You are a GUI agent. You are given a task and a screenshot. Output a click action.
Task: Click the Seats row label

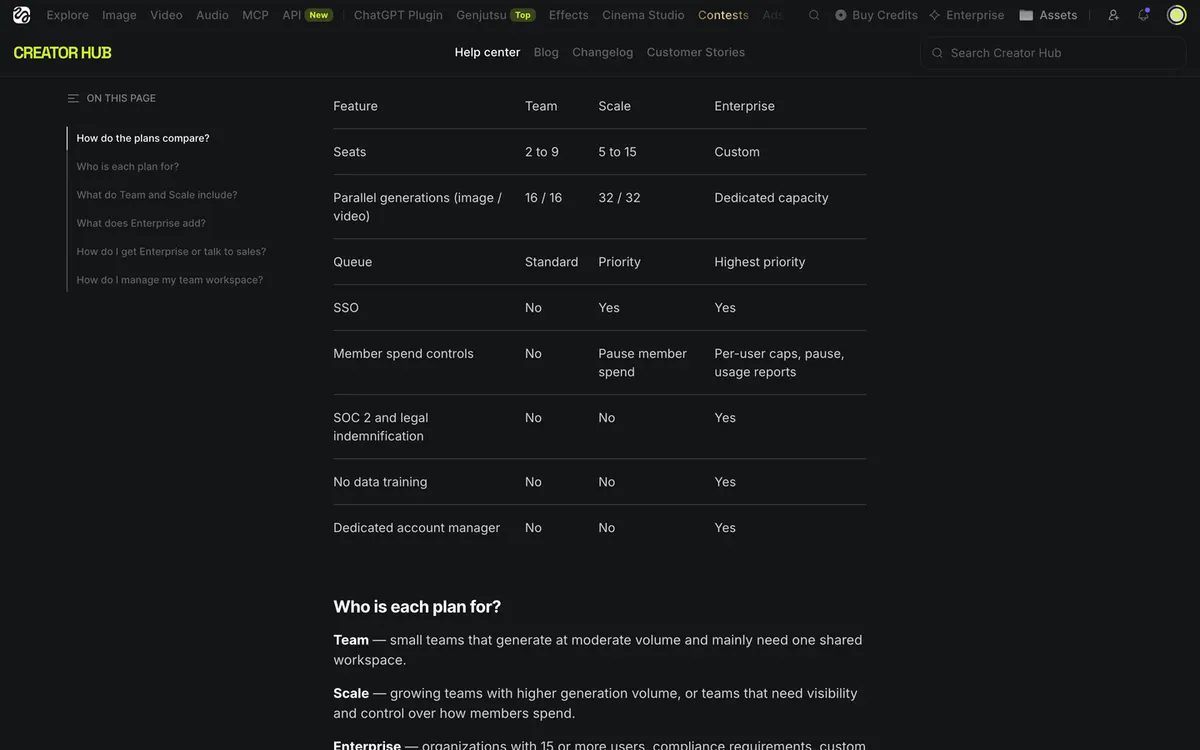349,152
